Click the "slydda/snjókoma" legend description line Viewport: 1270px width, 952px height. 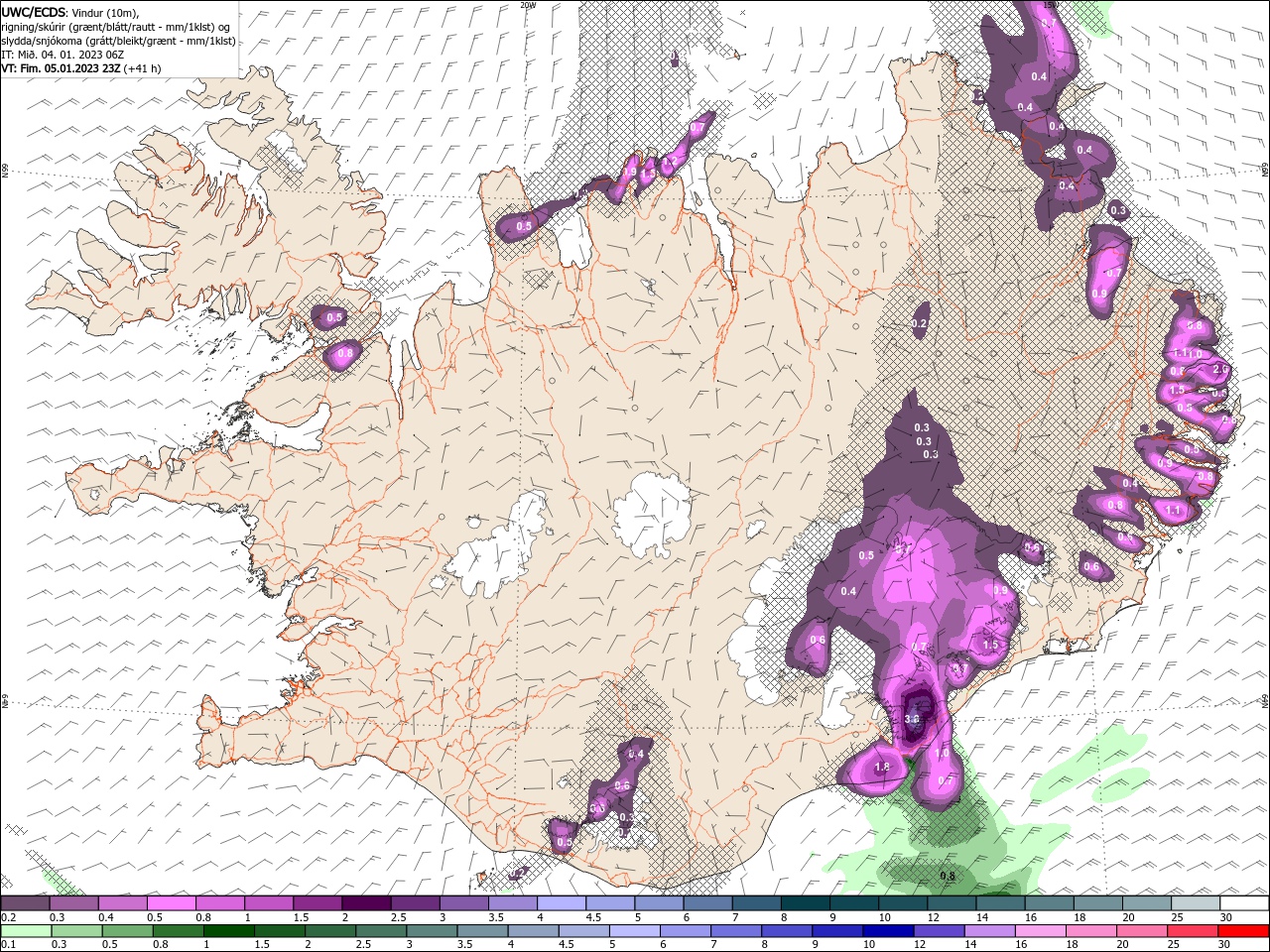[x=118, y=41]
